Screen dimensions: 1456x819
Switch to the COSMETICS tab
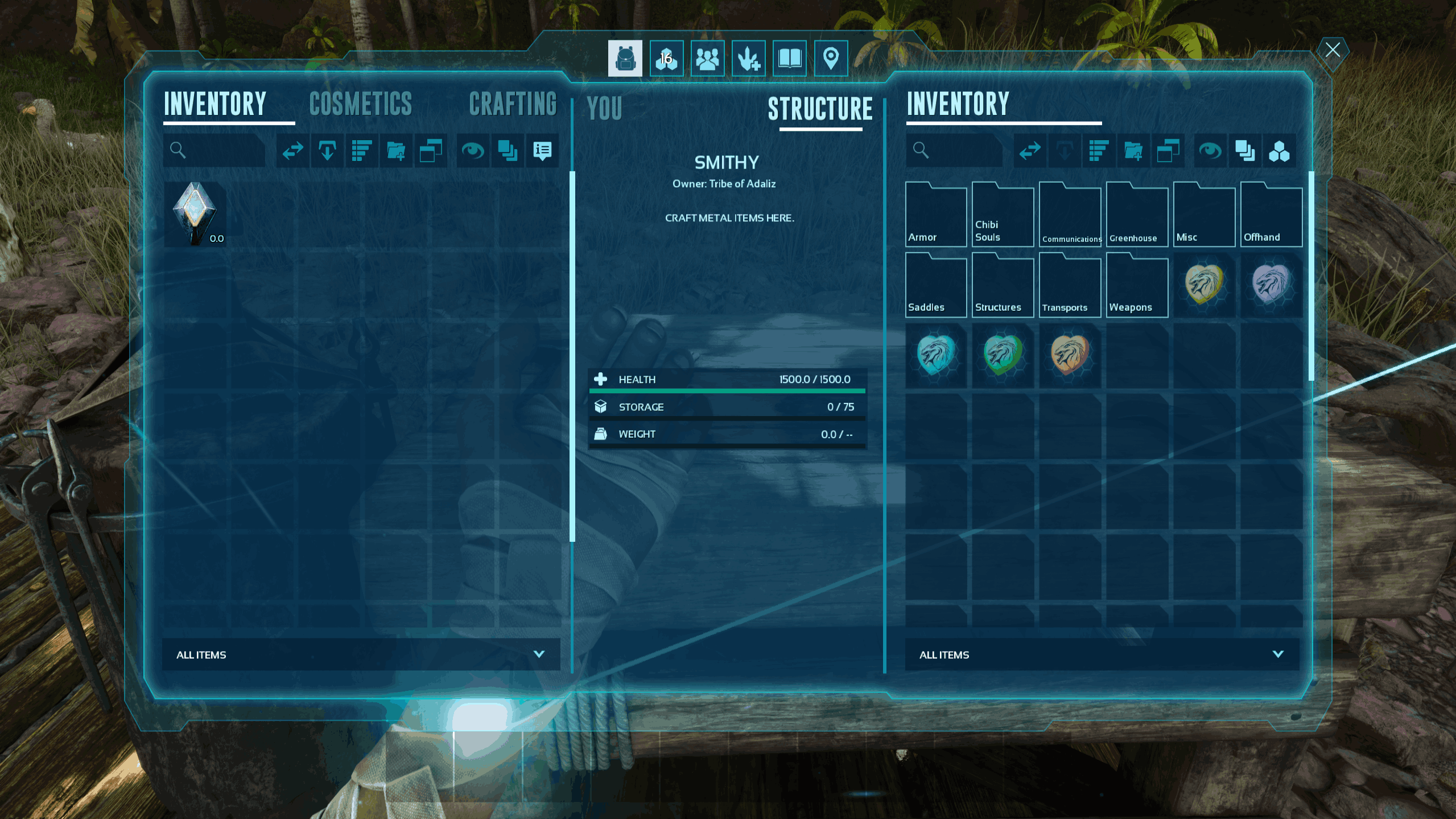pyautogui.click(x=360, y=103)
